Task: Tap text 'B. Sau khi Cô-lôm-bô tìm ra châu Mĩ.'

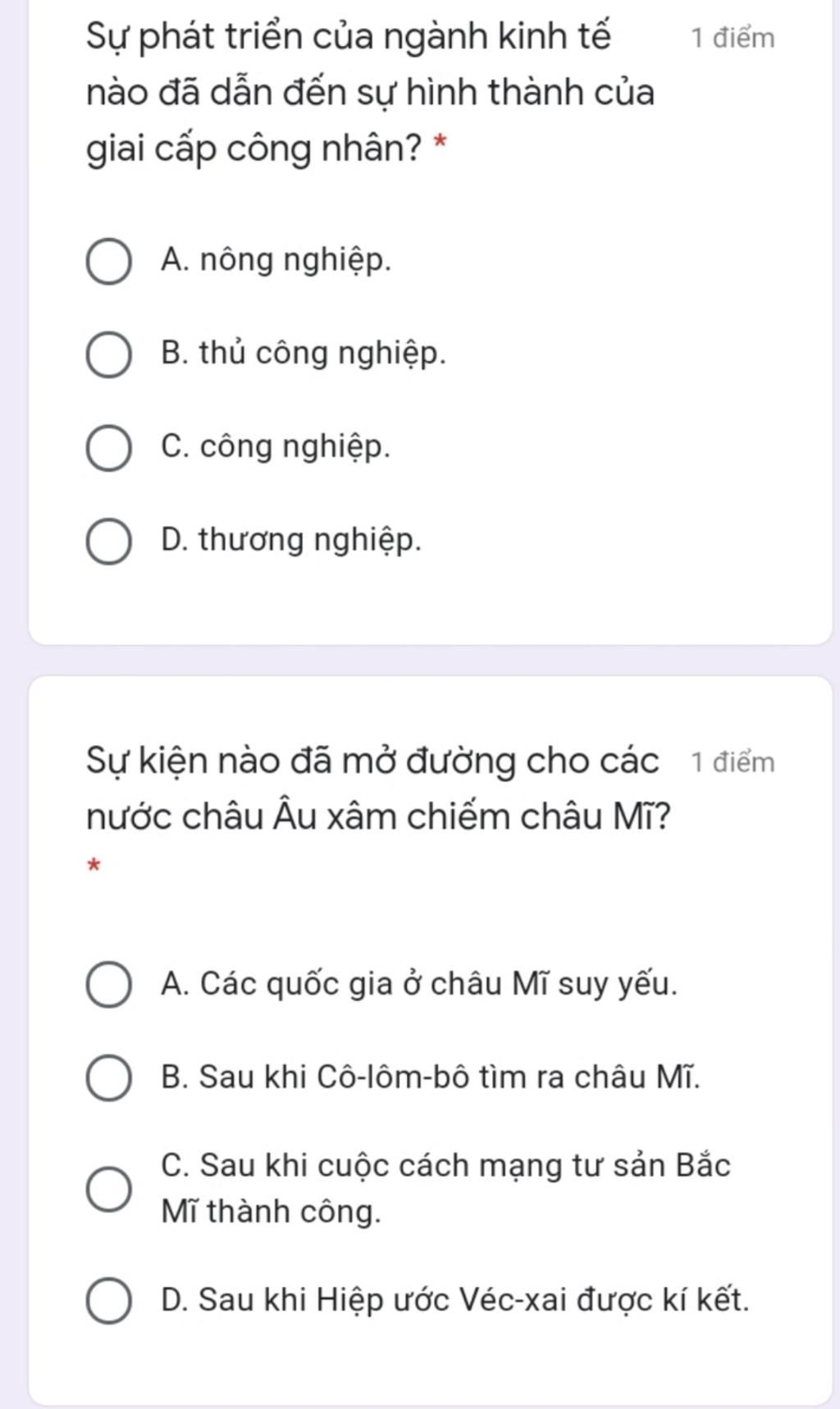Action: pyautogui.click(x=431, y=1077)
